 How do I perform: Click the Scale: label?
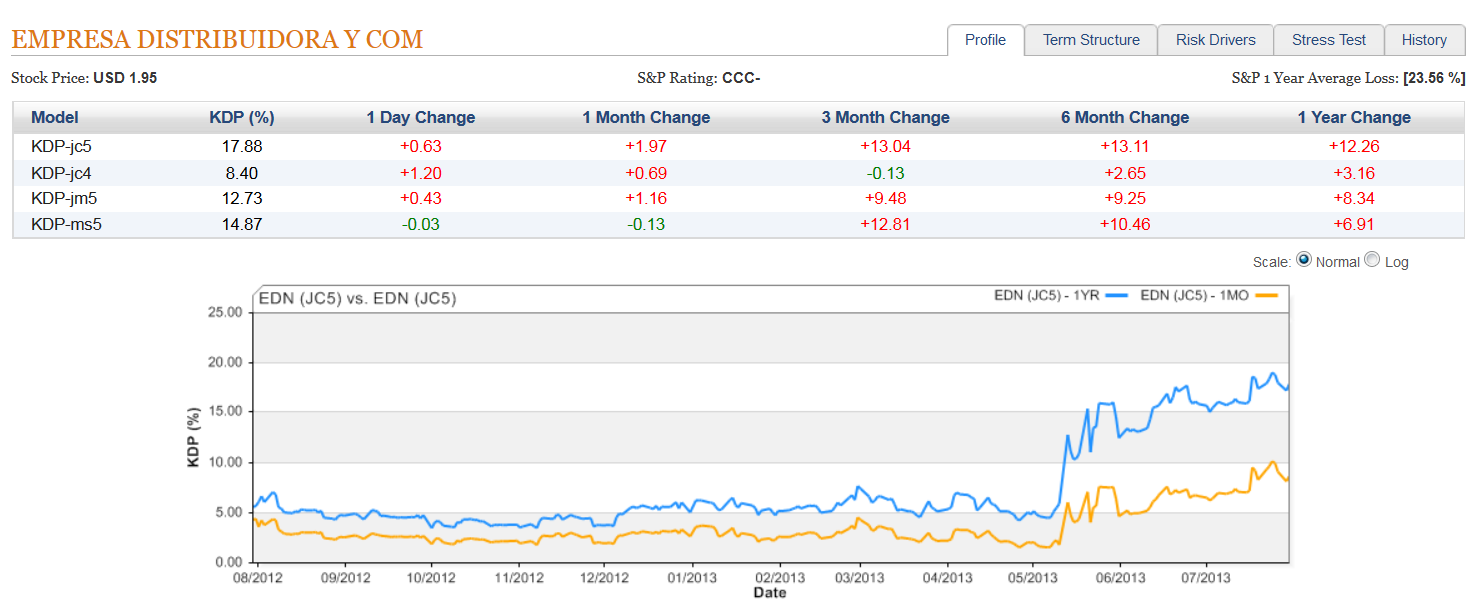click(x=1272, y=262)
